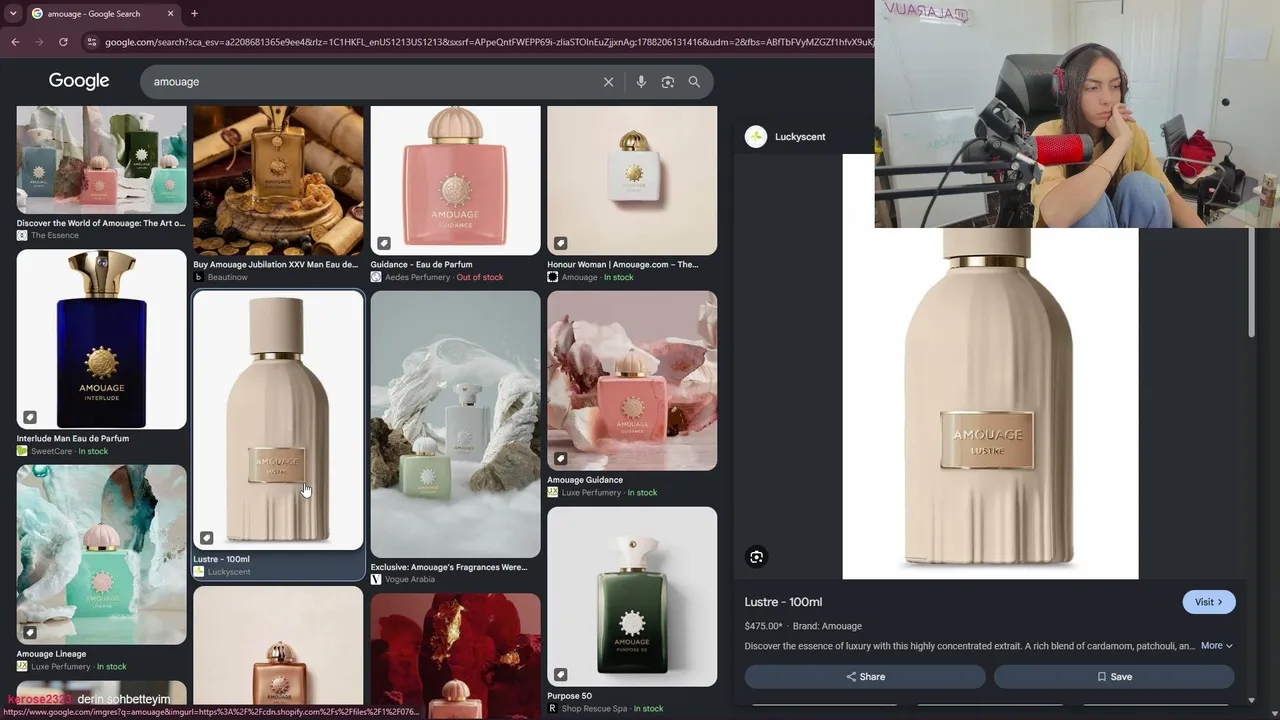1280x720 pixels.
Task: Click the $475.00* price text
Action: 763,626
